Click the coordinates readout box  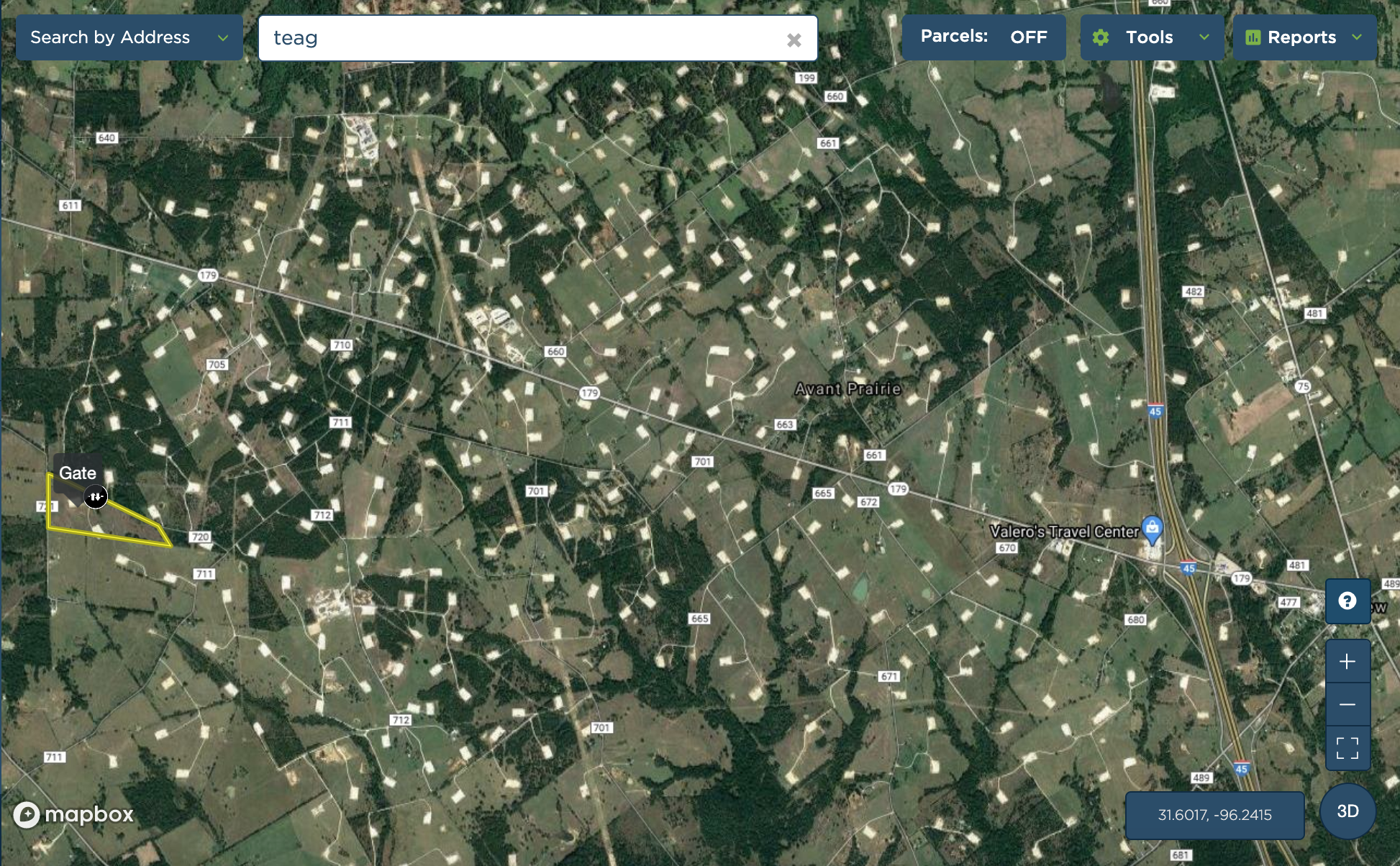click(x=1214, y=815)
